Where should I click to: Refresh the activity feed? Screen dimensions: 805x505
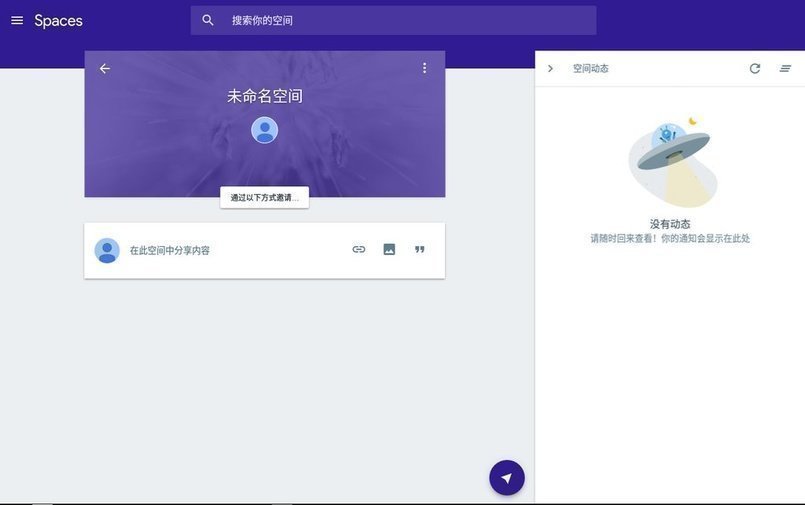[x=755, y=68]
